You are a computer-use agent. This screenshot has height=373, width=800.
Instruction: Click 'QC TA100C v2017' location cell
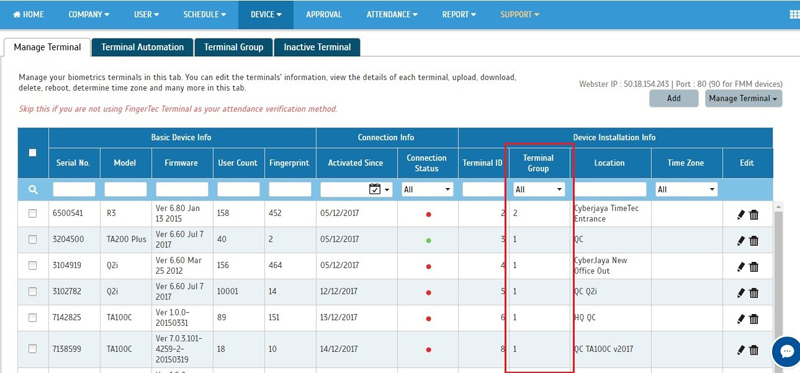[609, 350]
